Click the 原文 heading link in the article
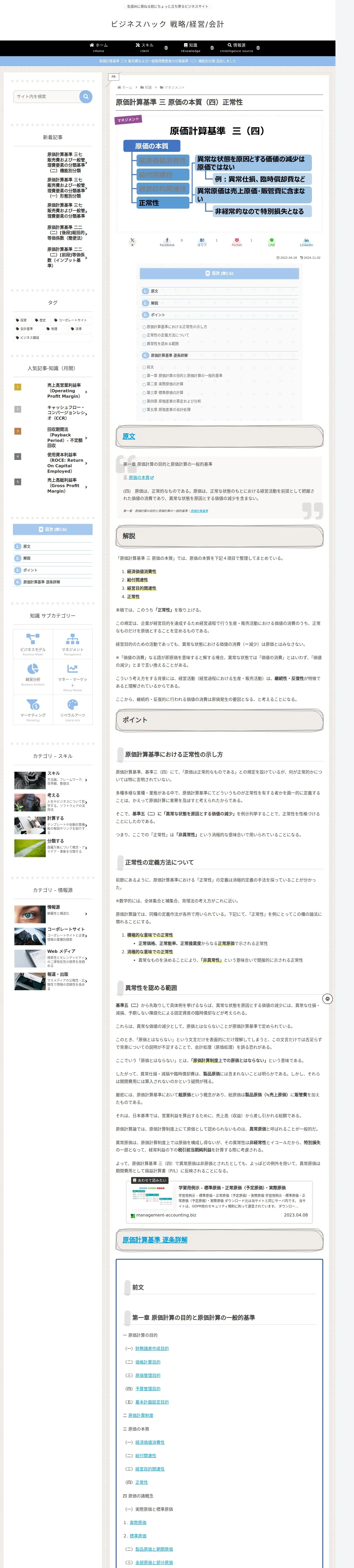 point(129,436)
